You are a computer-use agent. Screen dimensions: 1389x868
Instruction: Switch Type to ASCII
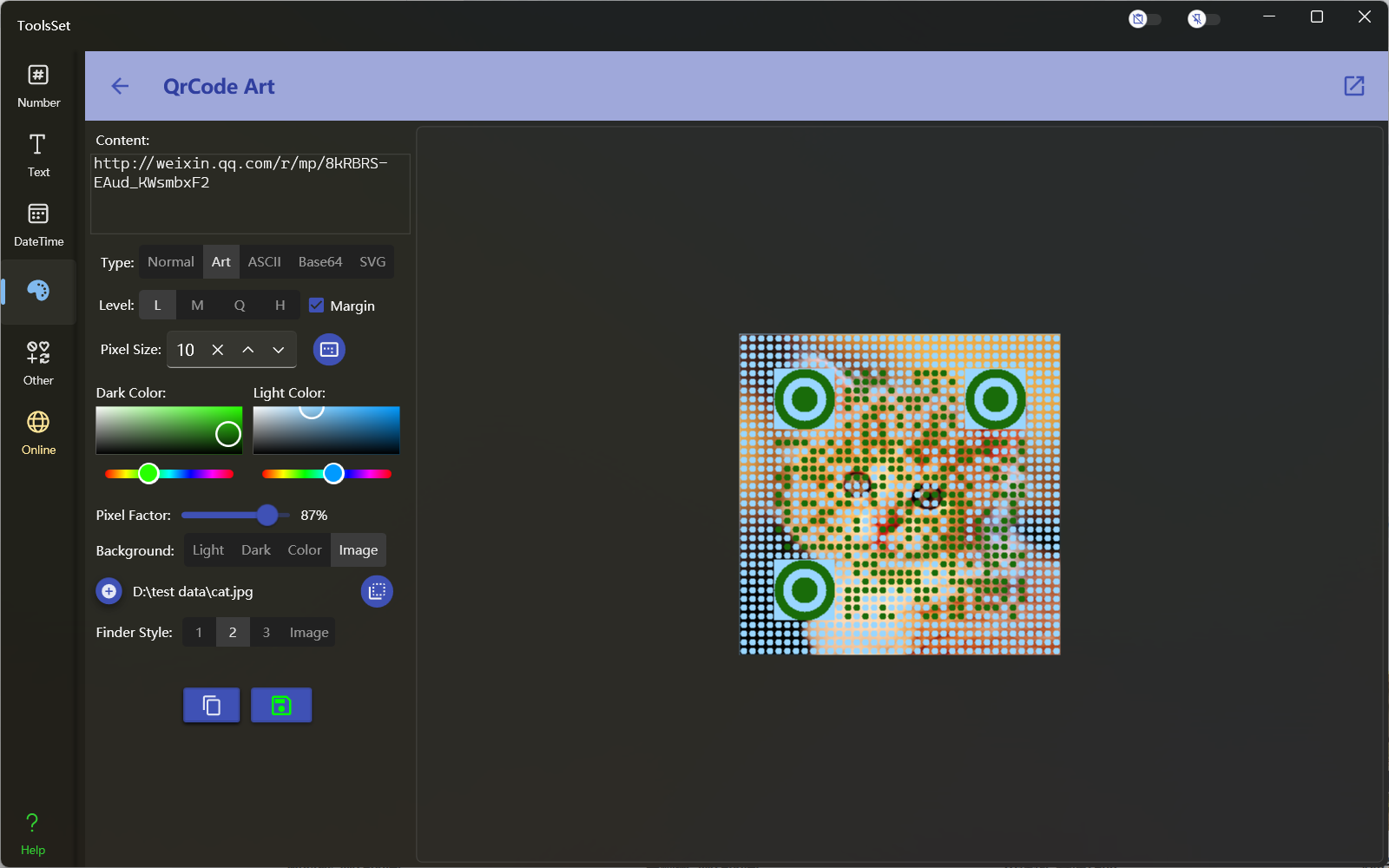tap(265, 262)
